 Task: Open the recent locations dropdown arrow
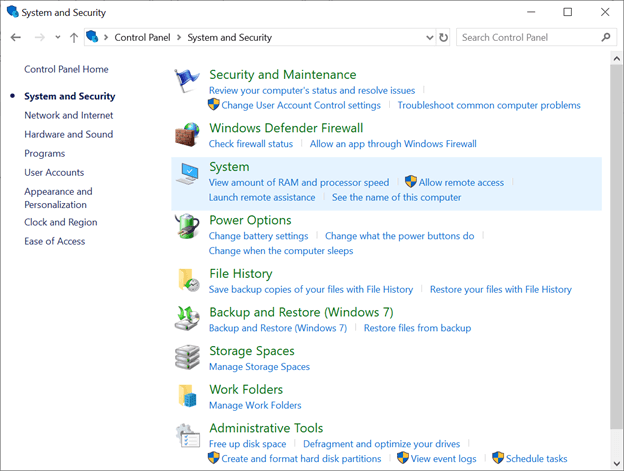pos(58,37)
